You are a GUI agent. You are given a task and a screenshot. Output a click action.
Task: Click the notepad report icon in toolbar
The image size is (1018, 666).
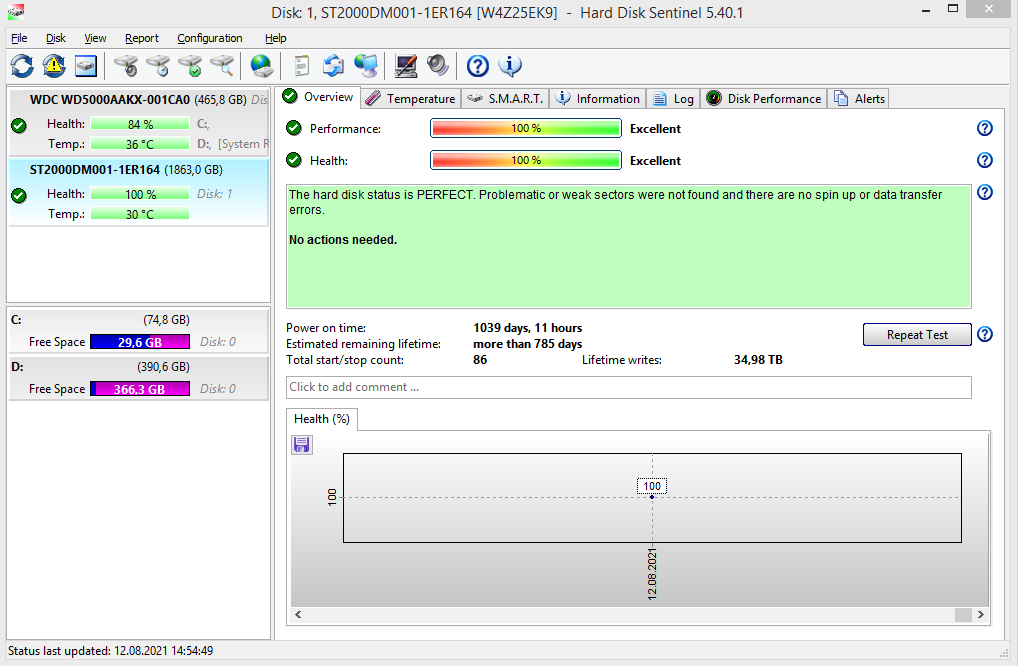[302, 66]
